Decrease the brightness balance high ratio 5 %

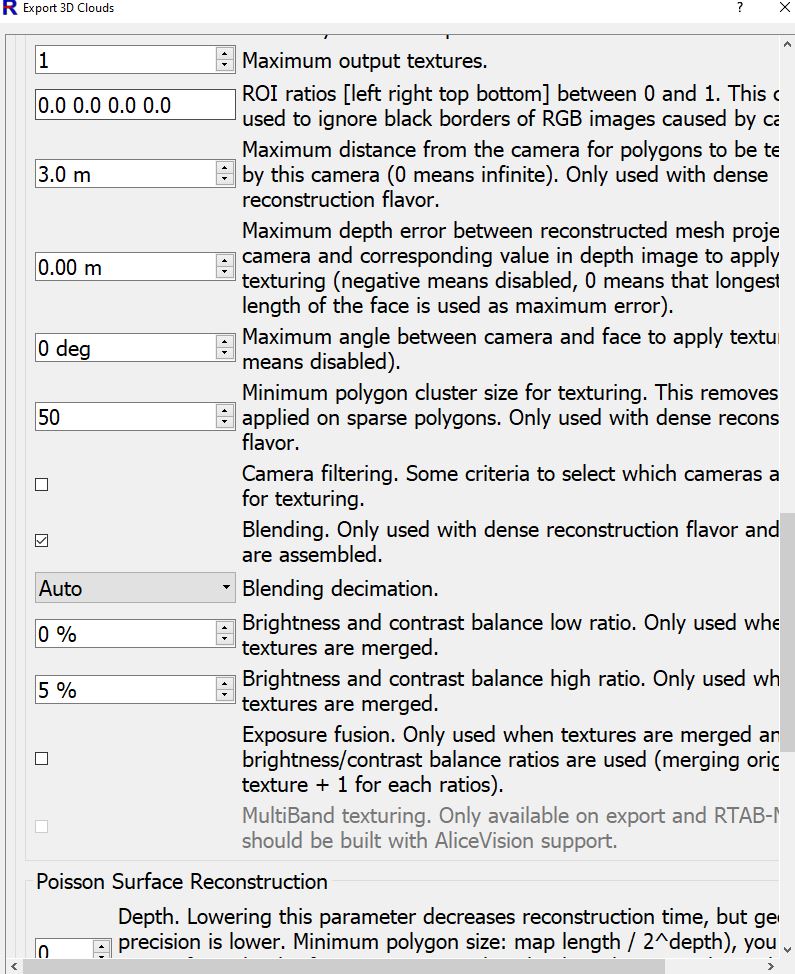pos(224,696)
